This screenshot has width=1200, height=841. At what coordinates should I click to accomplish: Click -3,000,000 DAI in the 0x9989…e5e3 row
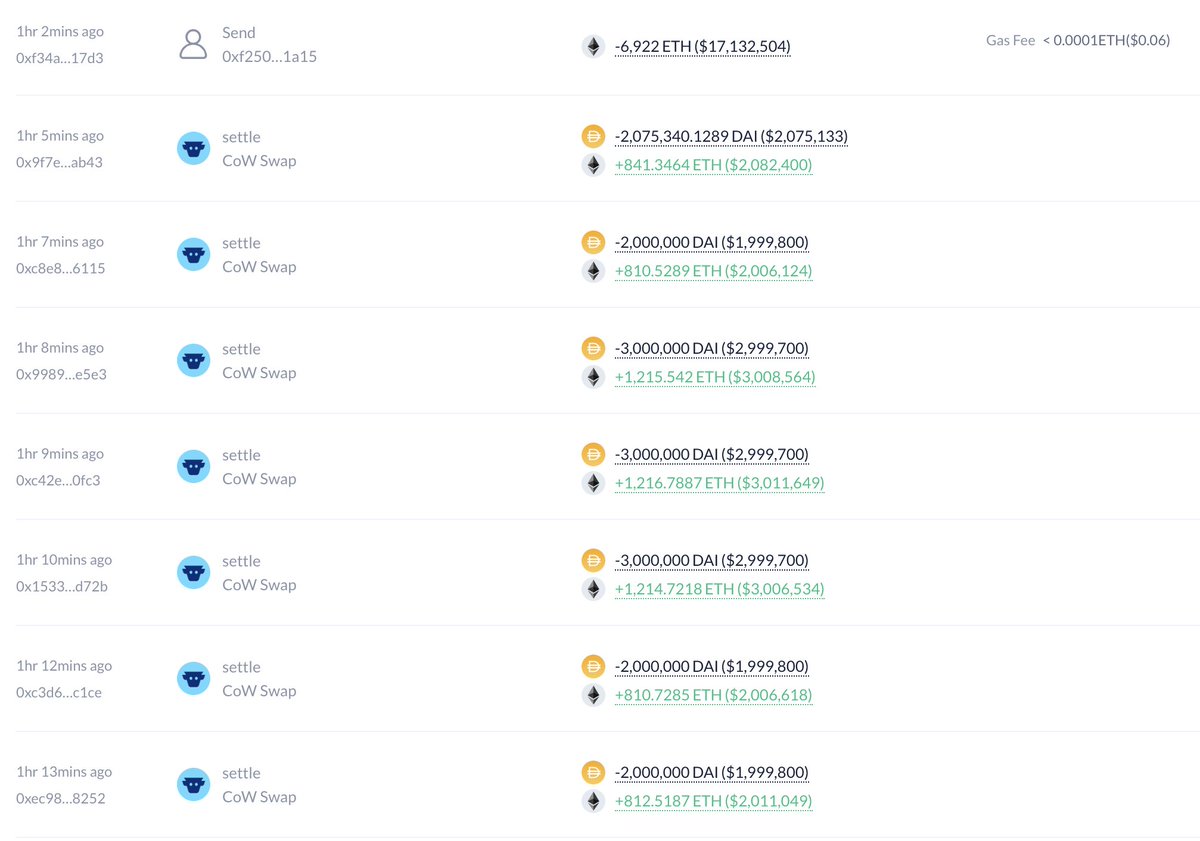click(x=712, y=348)
